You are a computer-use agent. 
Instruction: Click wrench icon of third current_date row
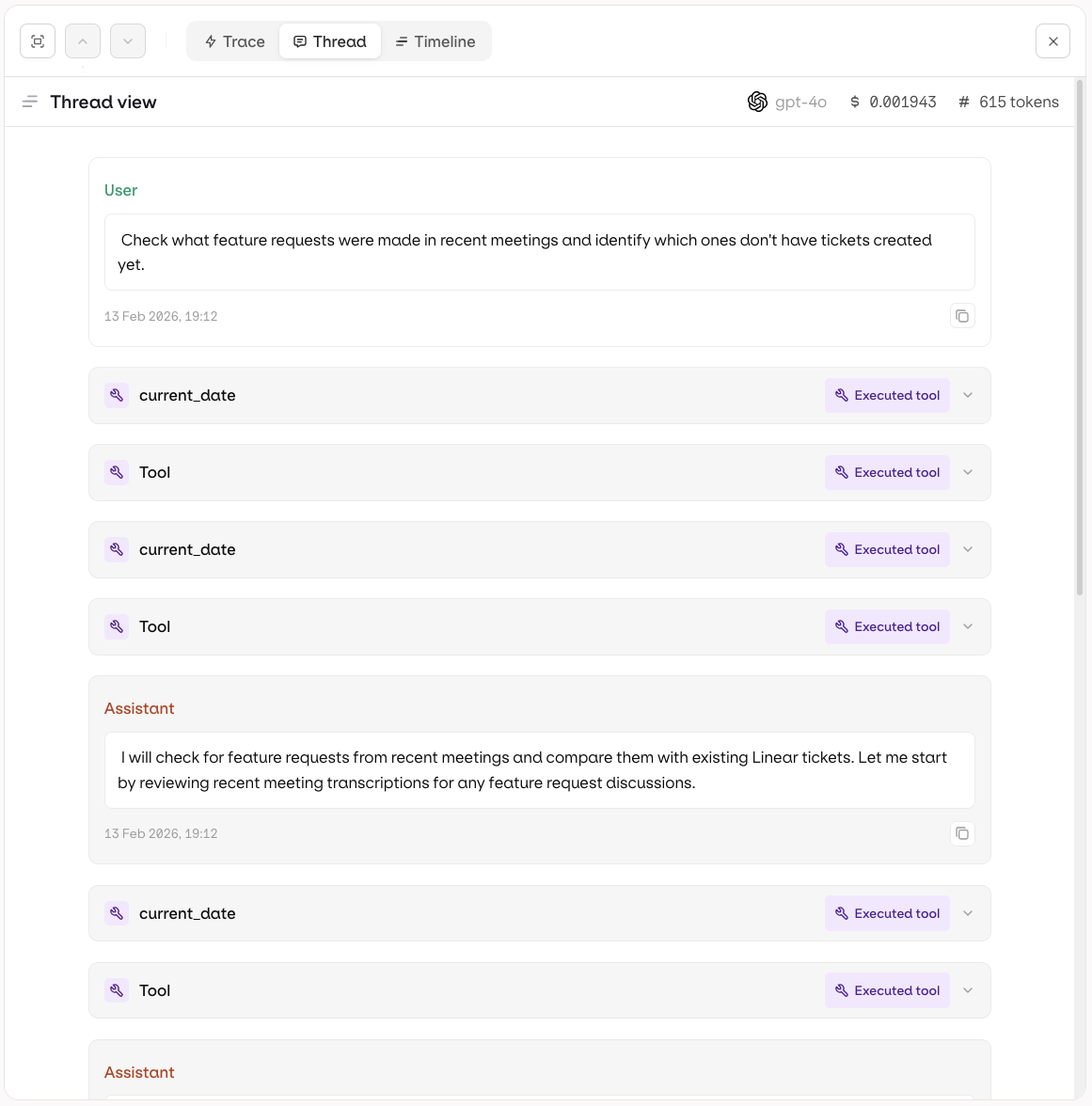pos(117,913)
